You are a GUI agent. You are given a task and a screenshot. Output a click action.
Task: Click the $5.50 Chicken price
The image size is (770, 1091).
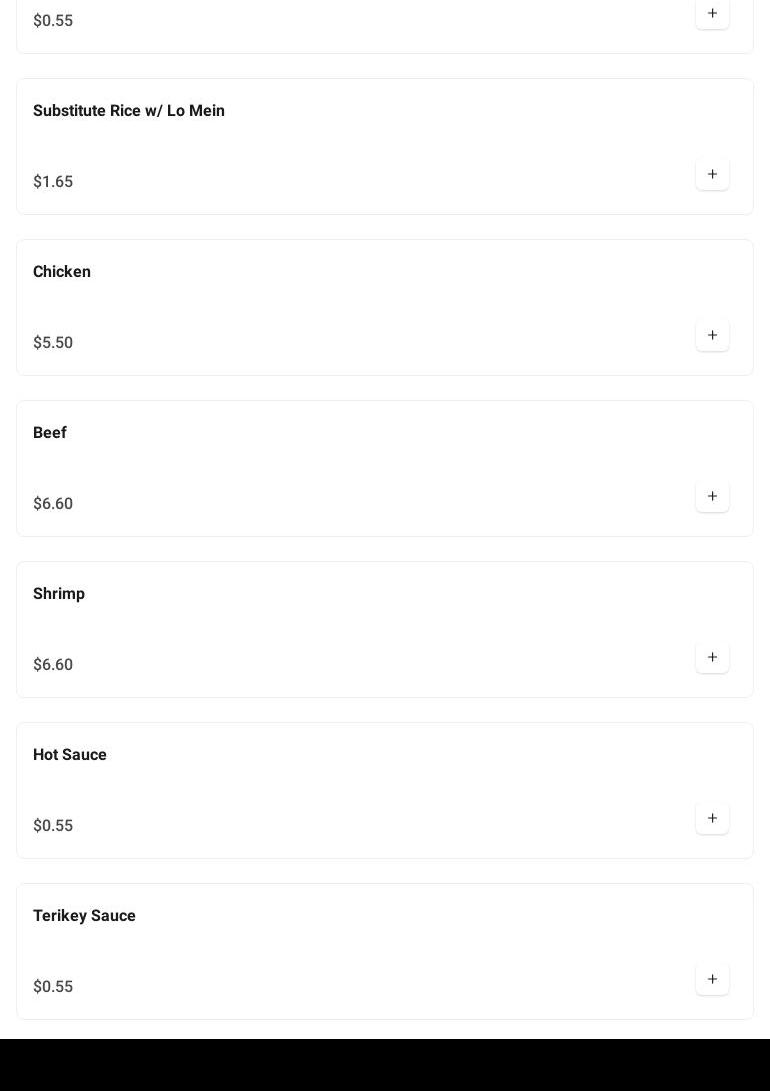tap(53, 343)
